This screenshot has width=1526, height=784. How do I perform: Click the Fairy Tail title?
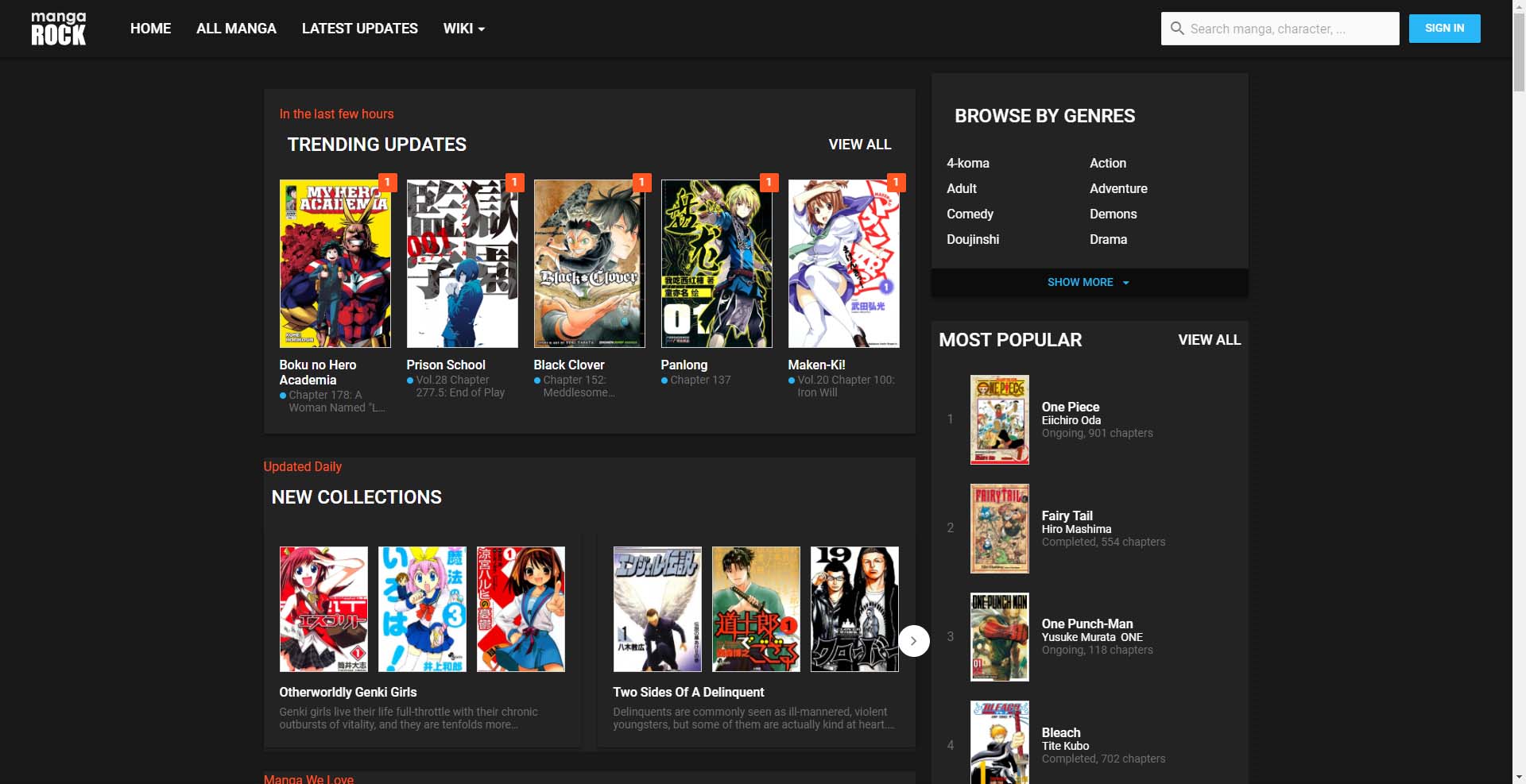[x=1067, y=516]
